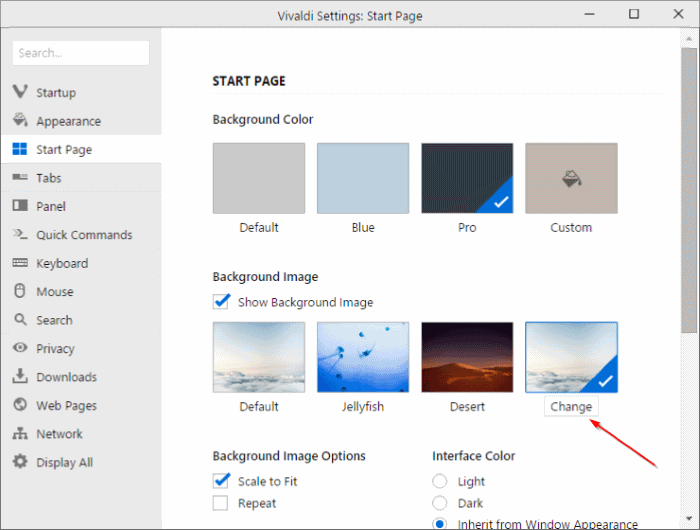Click the Mouse icon in sidebar
700x530 pixels.
(x=20, y=291)
